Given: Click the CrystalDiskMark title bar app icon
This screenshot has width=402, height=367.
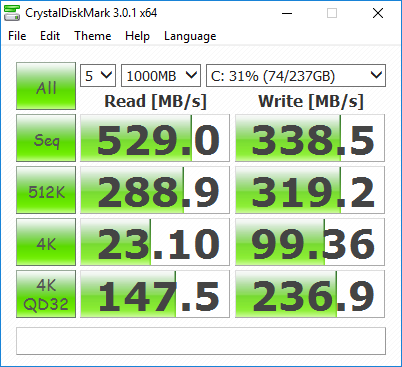Looking at the screenshot, I should (x=12, y=13).
